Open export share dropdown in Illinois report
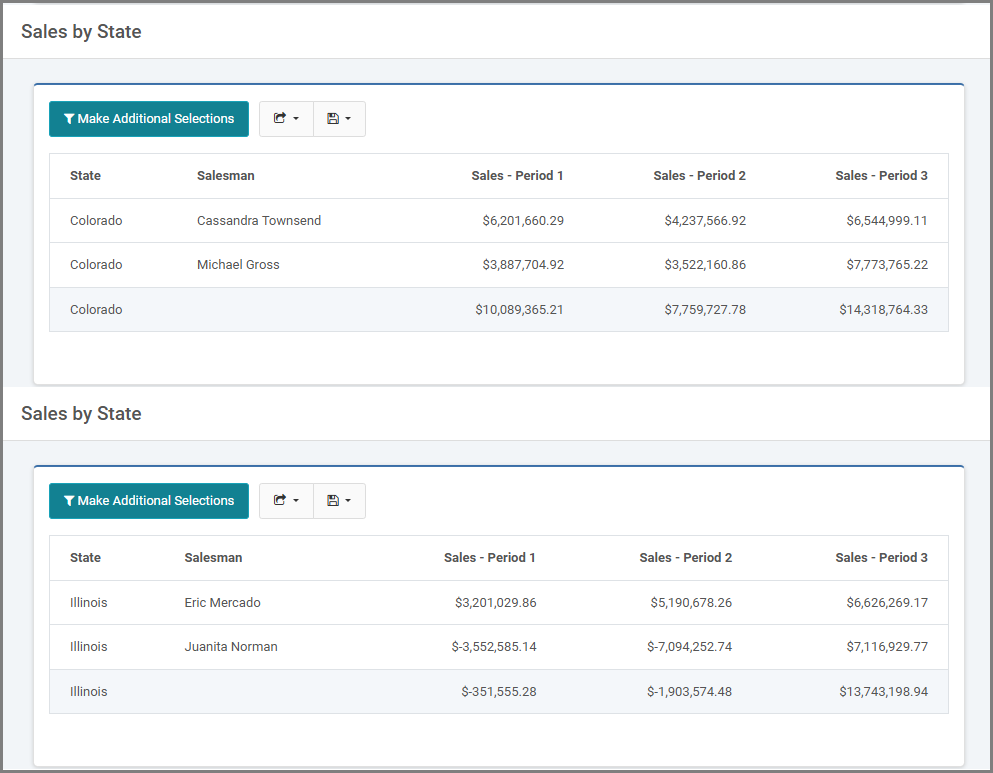The width and height of the screenshot is (993, 773). pyautogui.click(x=286, y=501)
